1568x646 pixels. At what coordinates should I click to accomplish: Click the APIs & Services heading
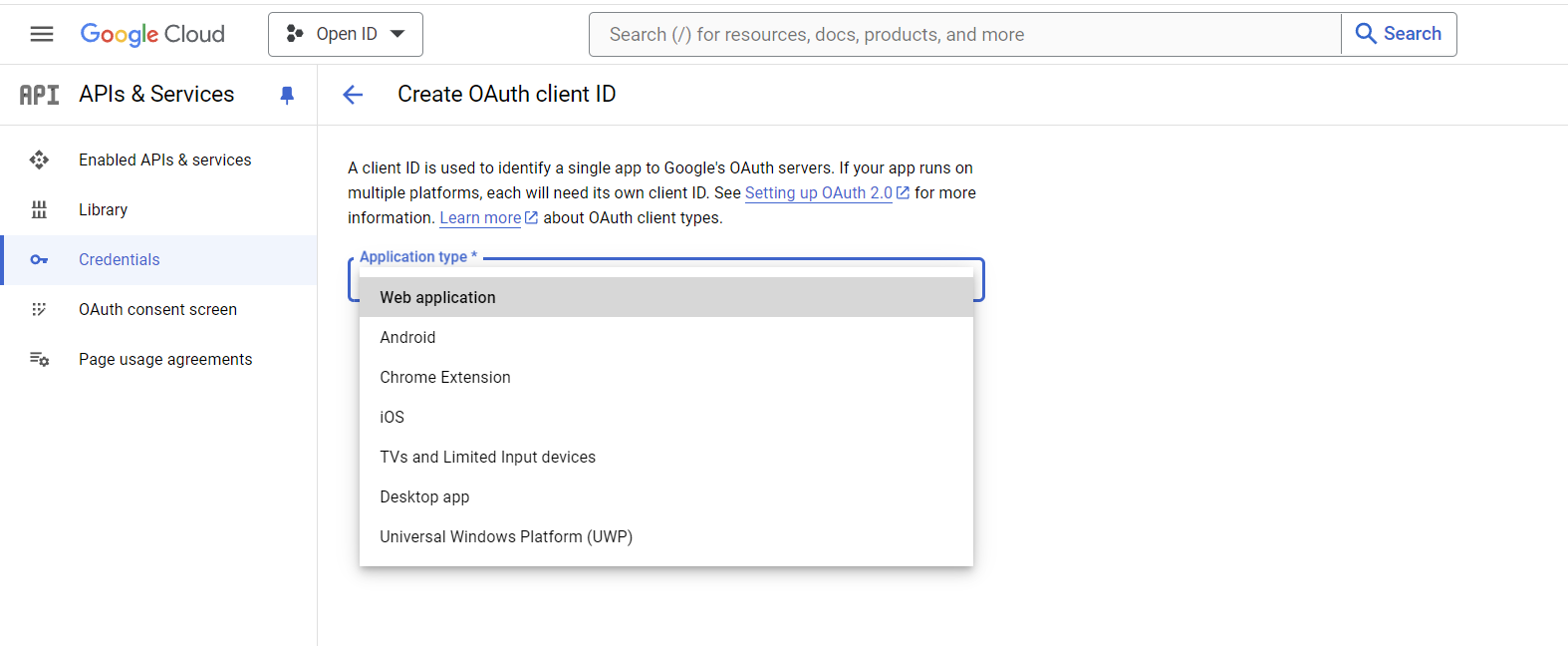156,94
